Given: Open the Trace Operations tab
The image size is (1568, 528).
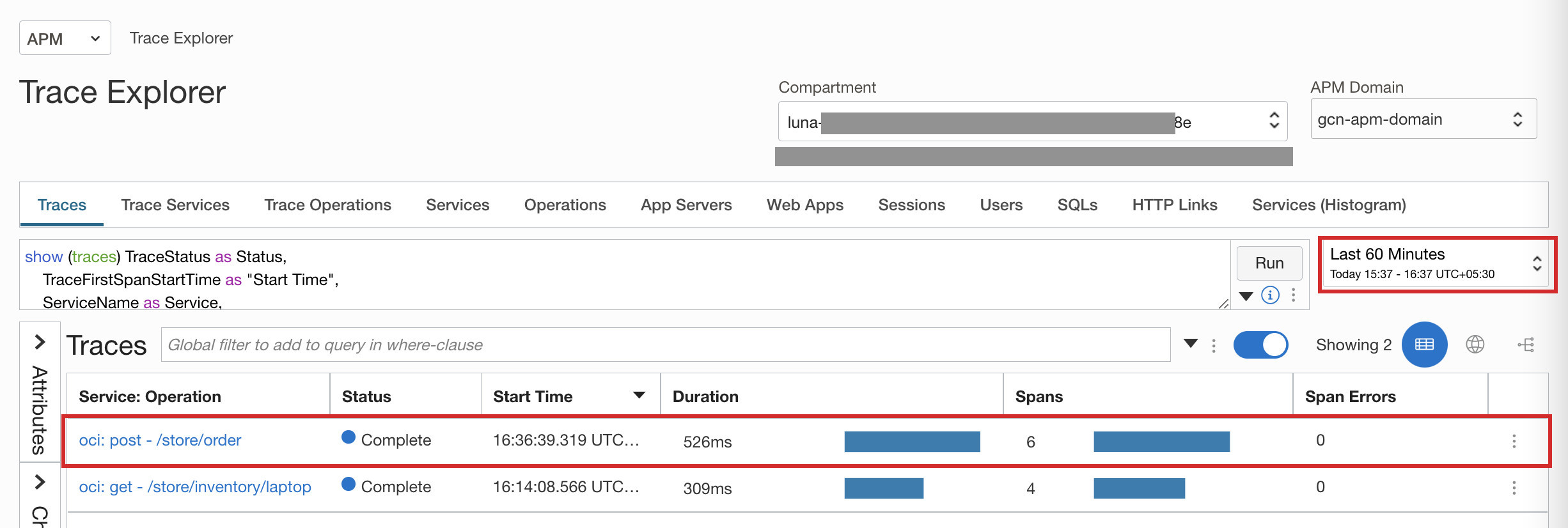Looking at the screenshot, I should [x=327, y=205].
